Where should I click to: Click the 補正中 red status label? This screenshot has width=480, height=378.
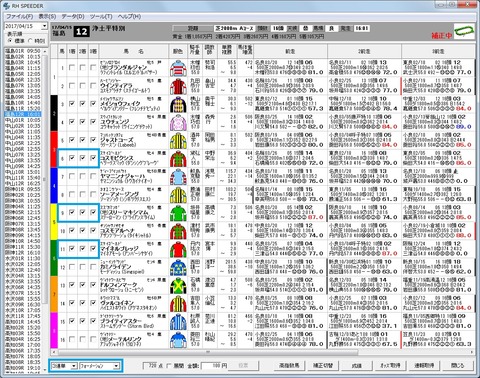[x=441, y=35]
